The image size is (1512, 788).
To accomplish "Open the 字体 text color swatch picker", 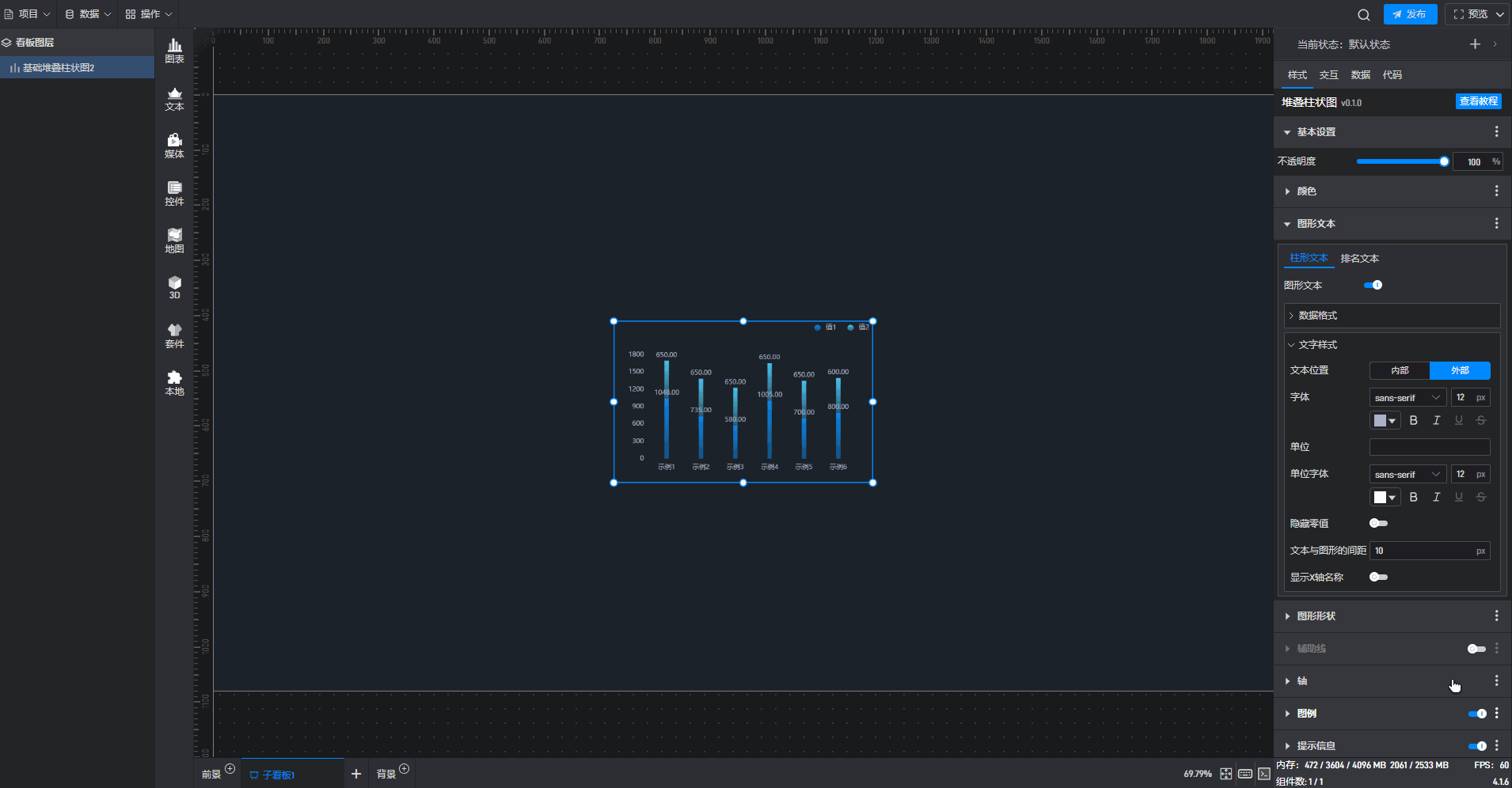I will tap(1385, 420).
